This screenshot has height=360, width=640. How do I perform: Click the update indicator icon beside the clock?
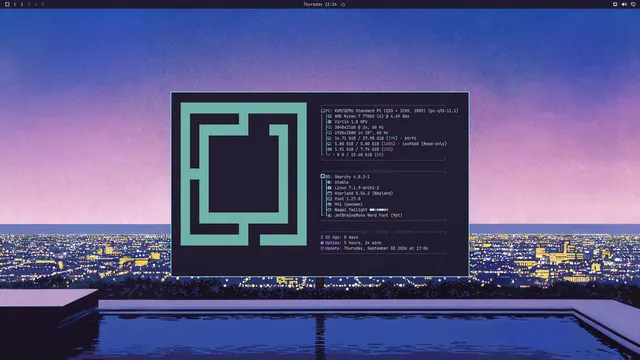[x=343, y=4]
